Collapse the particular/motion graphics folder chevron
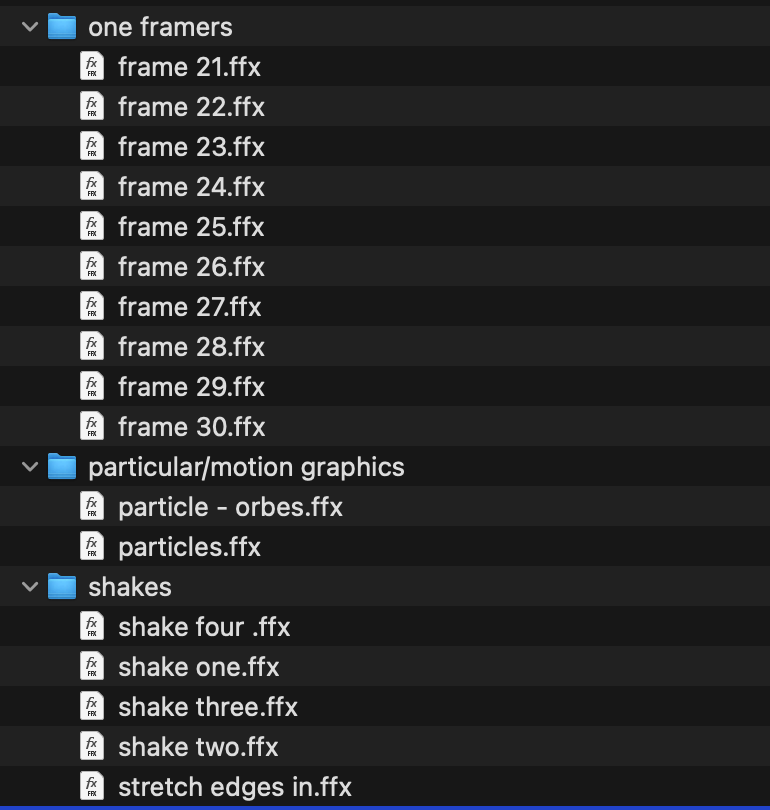Screen dimensions: 770x810 click(x=28, y=467)
